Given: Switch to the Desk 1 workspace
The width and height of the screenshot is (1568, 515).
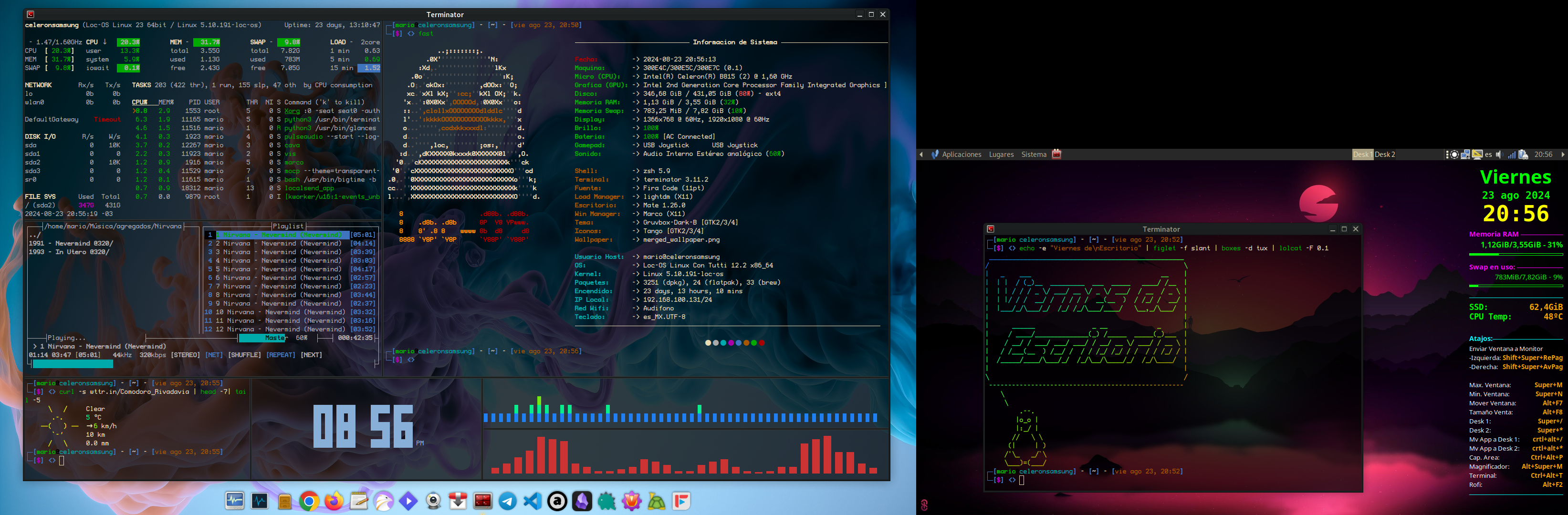Looking at the screenshot, I should 1363,154.
